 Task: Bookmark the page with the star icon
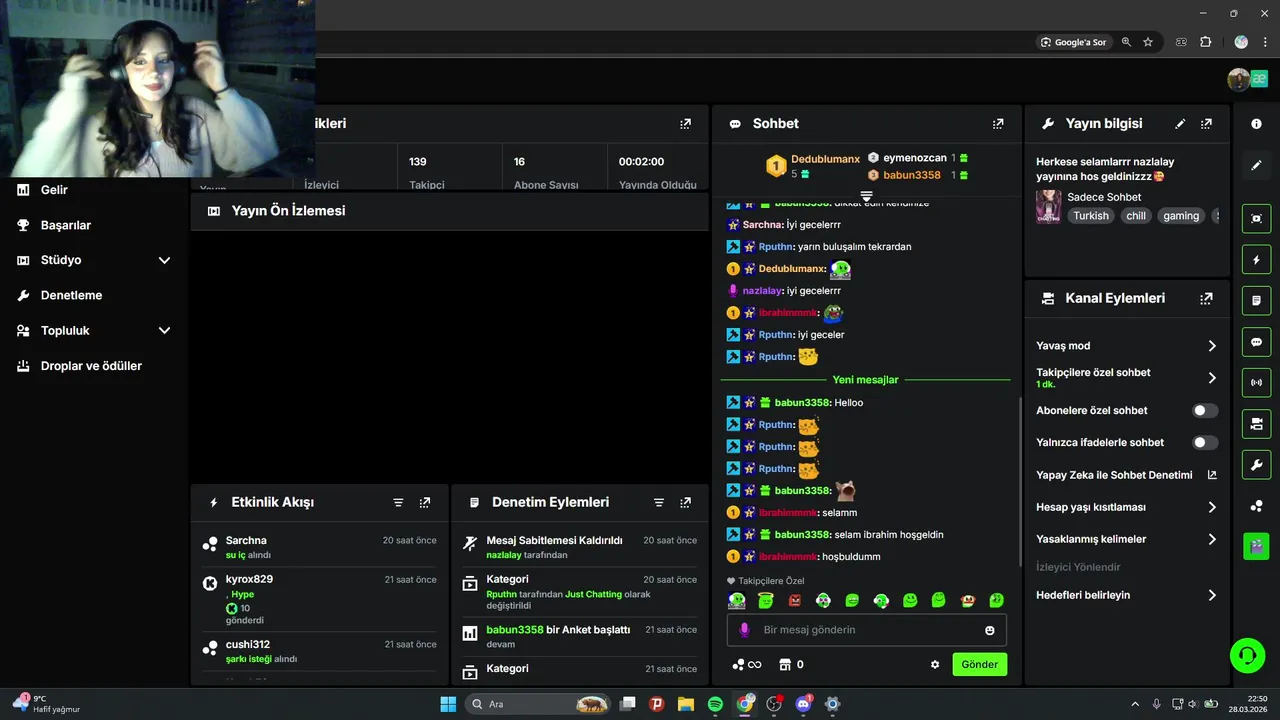click(1148, 42)
